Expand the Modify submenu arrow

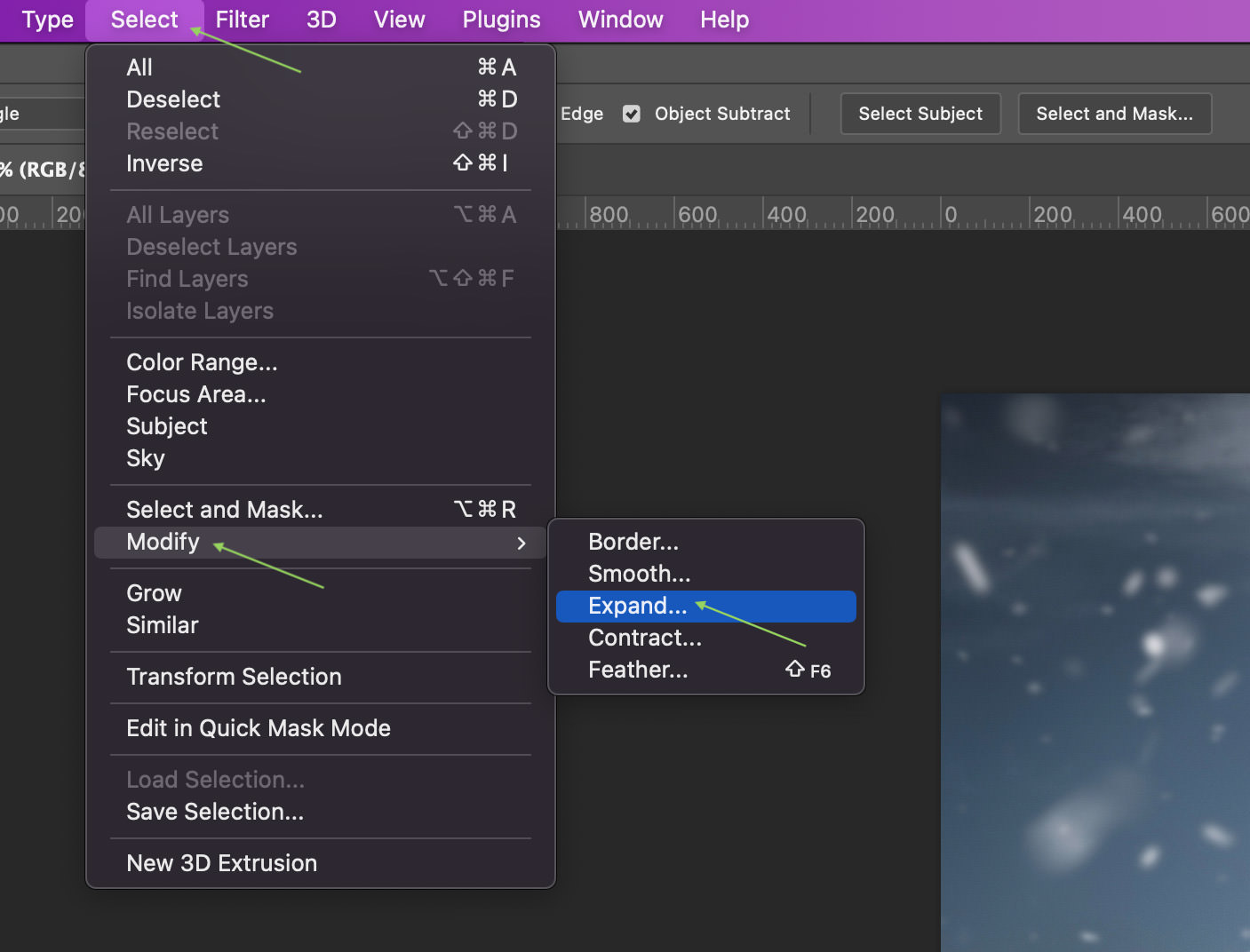(521, 543)
